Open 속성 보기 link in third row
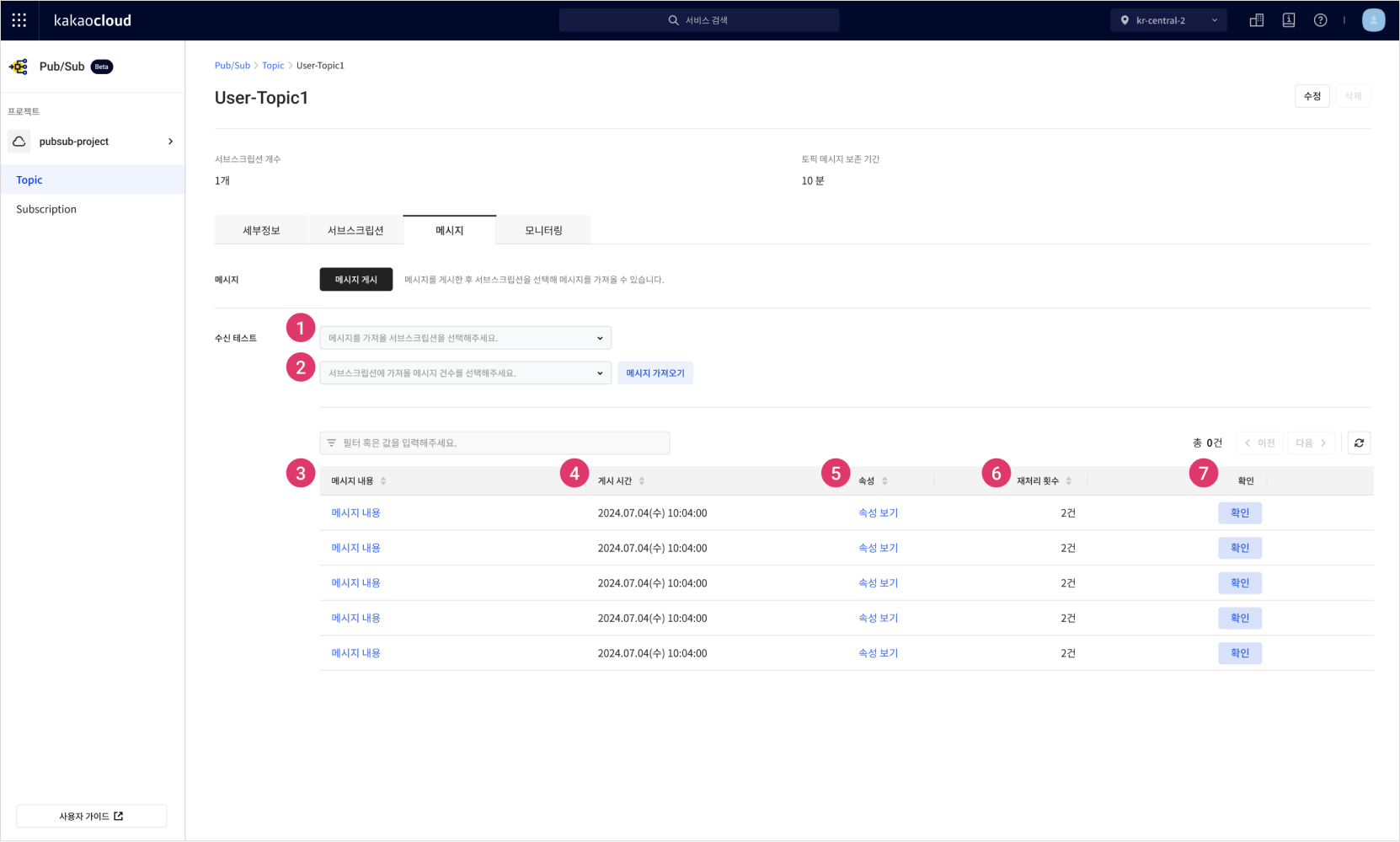Screen dimensions: 1400x842 pos(879,583)
